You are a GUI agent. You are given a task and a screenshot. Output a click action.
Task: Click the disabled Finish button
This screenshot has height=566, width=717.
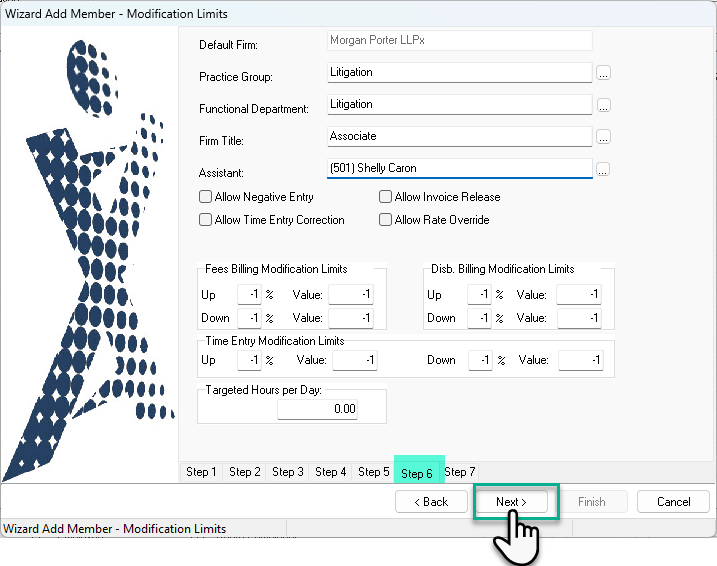tap(592, 502)
